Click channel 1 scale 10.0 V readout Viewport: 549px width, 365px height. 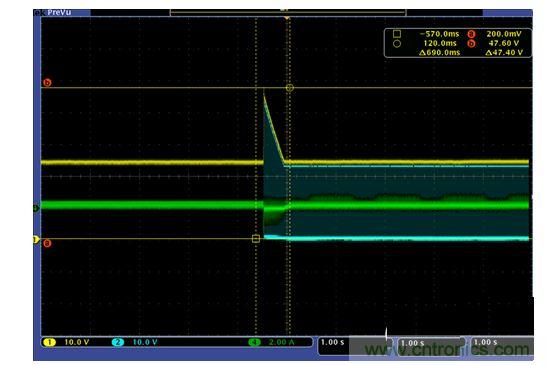(77, 342)
